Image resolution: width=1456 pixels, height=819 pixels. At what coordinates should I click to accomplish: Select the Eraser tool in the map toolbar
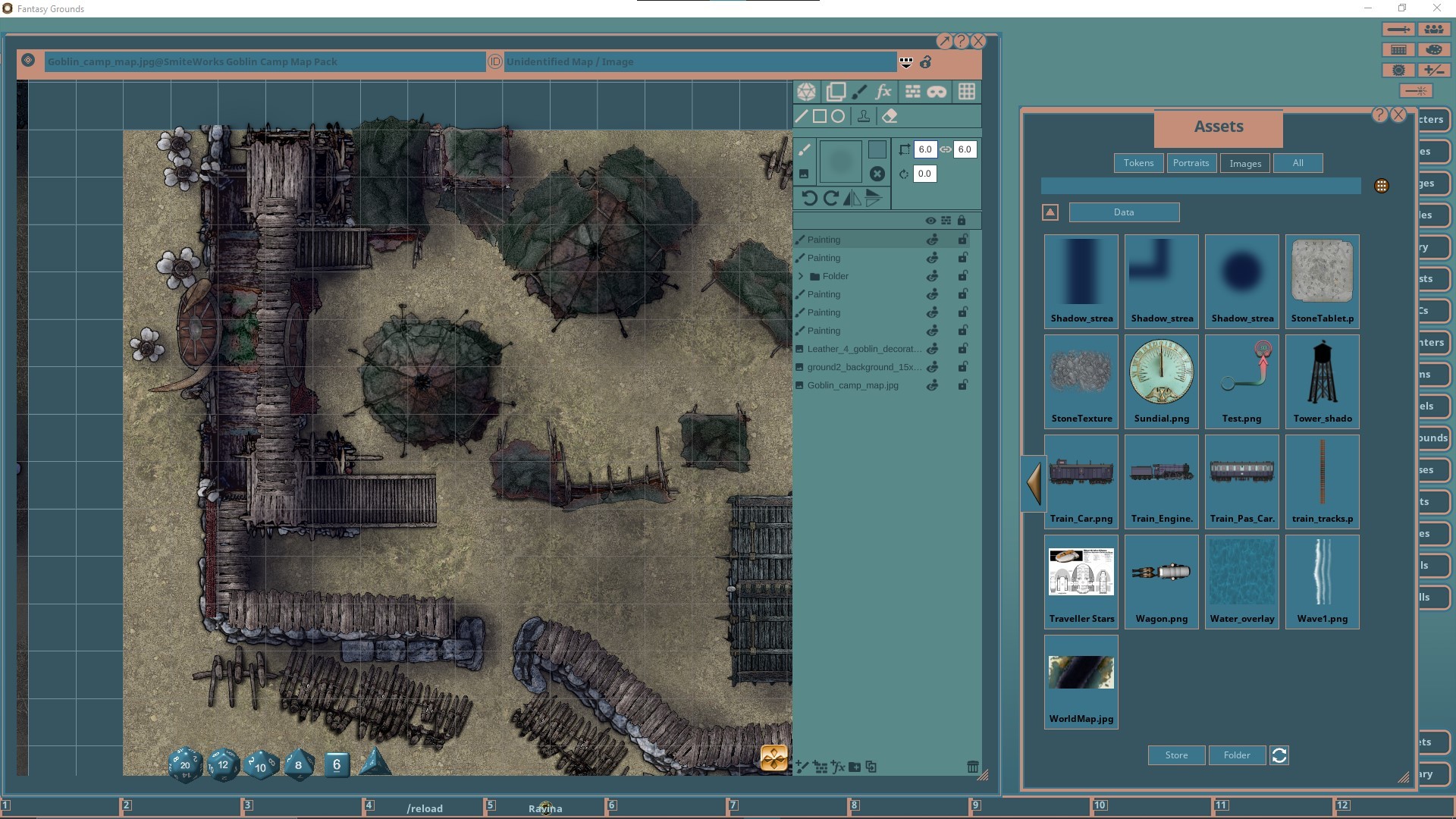coord(890,116)
